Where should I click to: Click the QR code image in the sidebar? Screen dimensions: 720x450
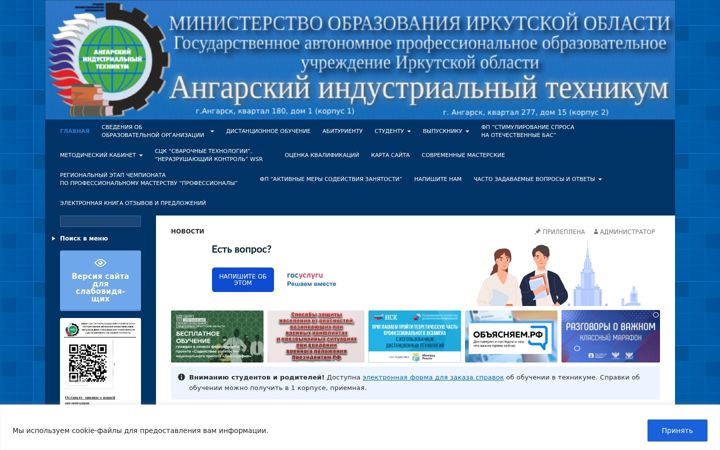[88, 363]
